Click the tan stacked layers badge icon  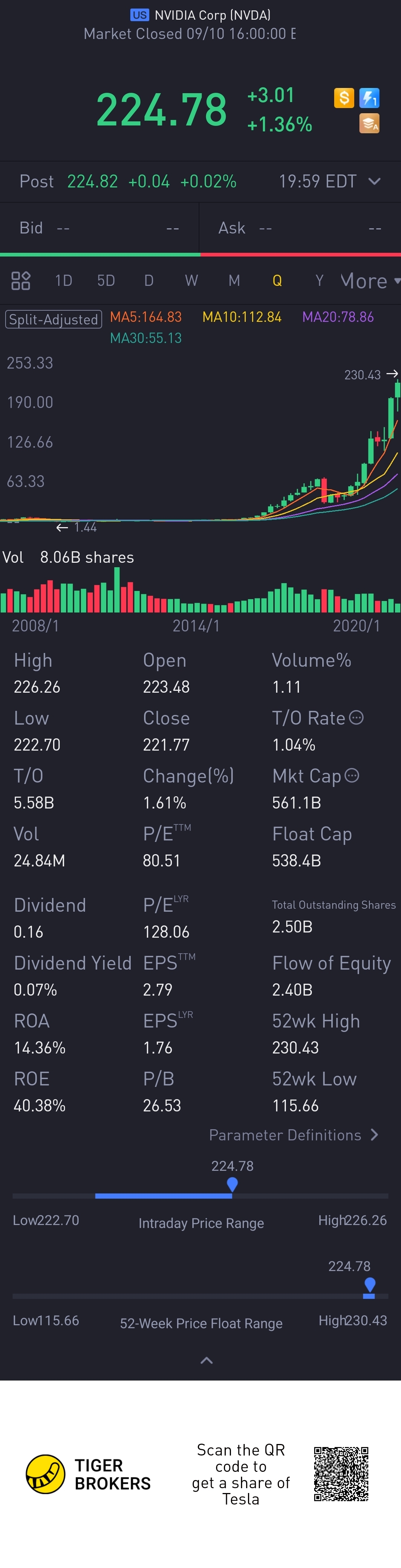tap(369, 124)
